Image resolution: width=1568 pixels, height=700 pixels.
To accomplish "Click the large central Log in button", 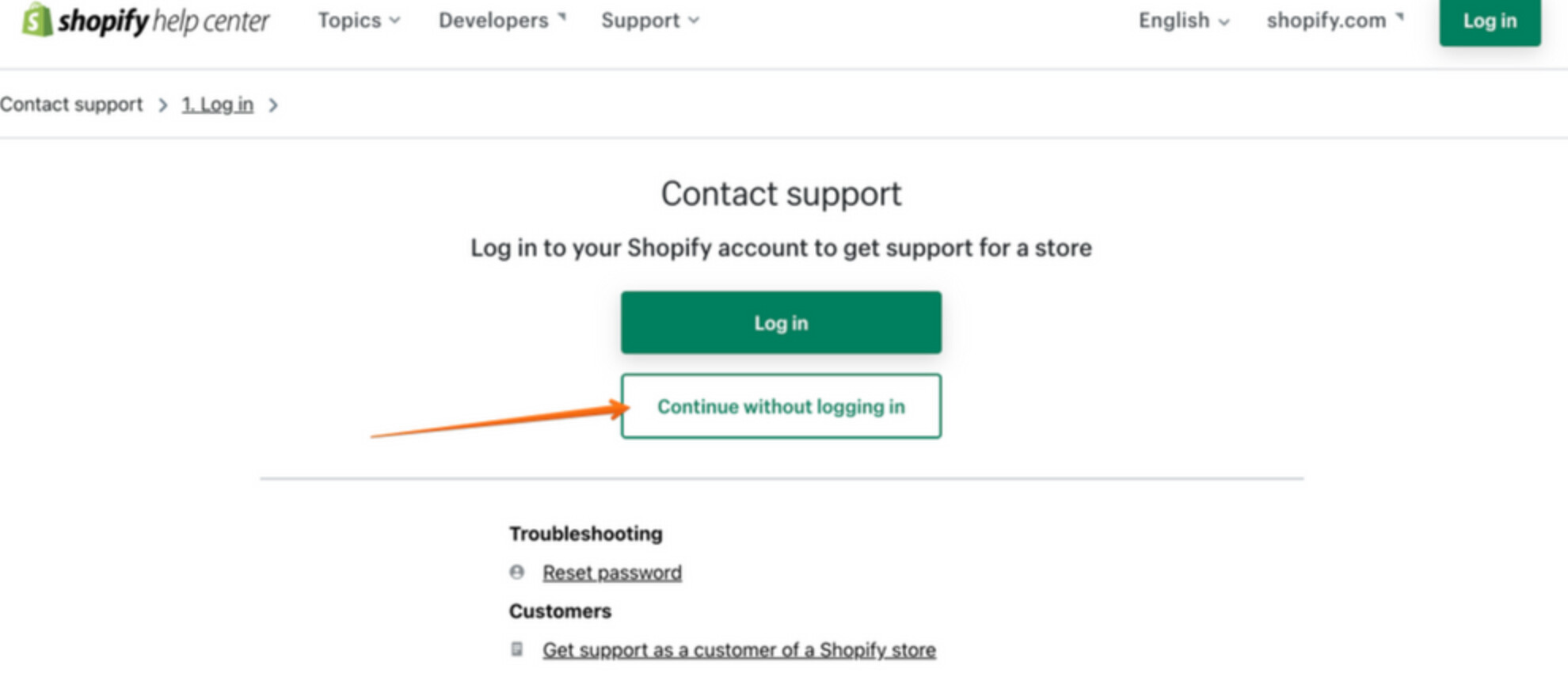I will coord(781,322).
